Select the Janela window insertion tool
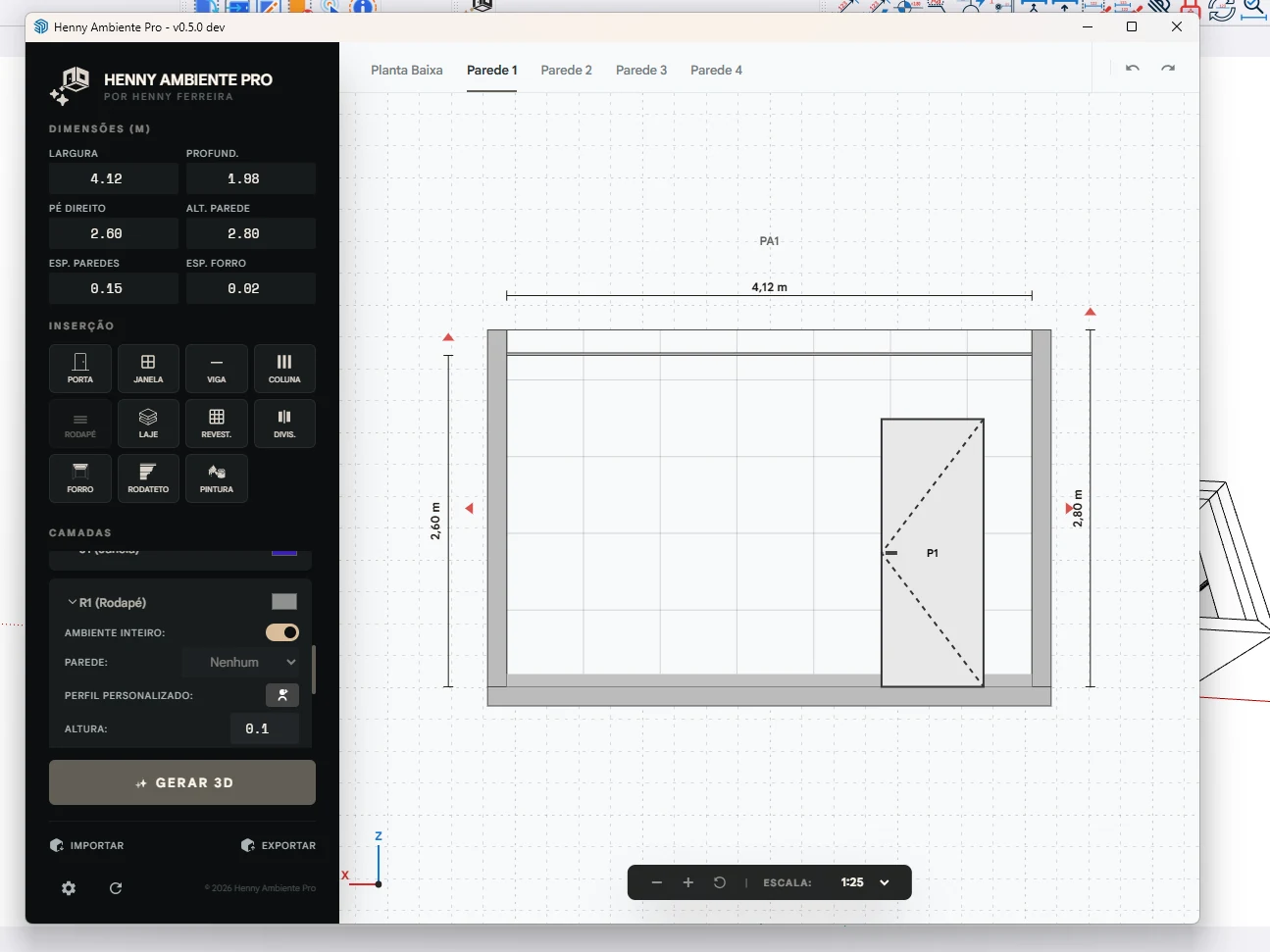This screenshot has height=952, width=1270. [x=148, y=369]
